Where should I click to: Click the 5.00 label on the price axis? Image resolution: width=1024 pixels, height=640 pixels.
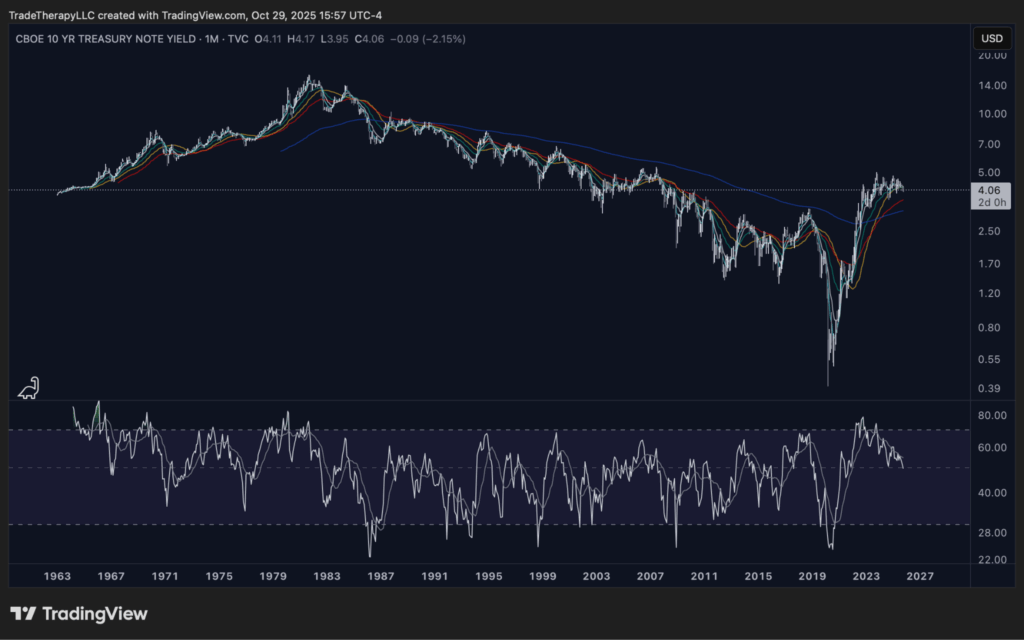990,172
